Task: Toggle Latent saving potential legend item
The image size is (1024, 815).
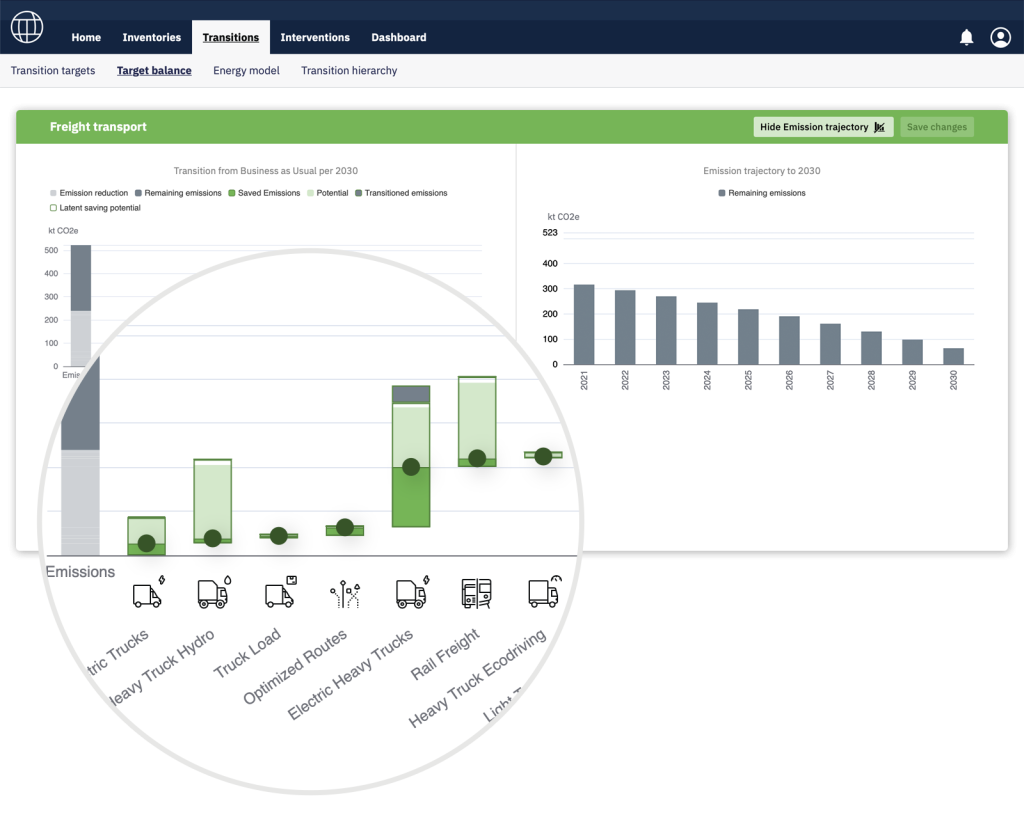Action: (x=95, y=208)
